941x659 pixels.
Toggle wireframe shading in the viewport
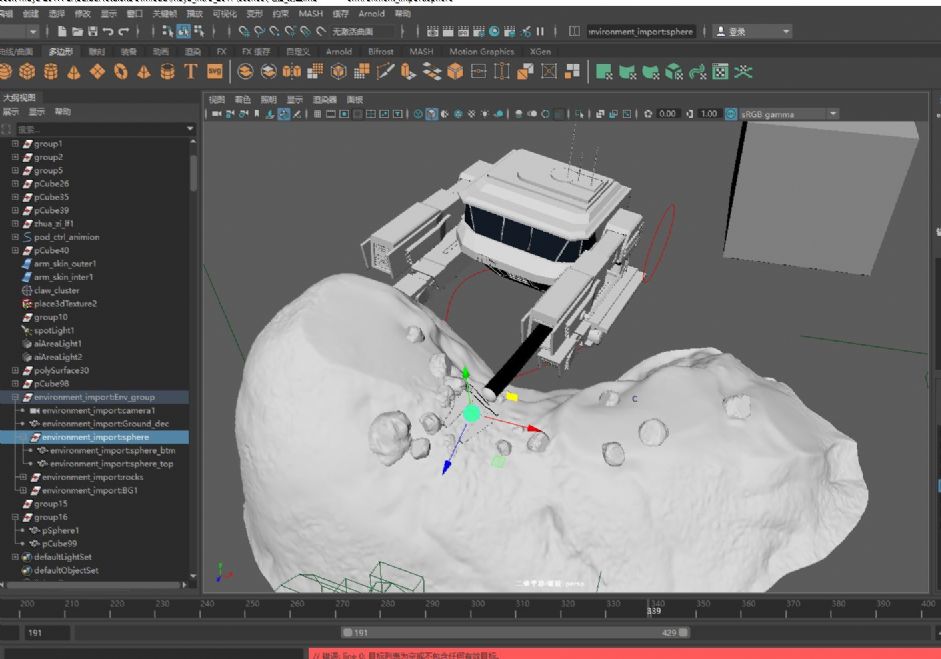point(418,114)
